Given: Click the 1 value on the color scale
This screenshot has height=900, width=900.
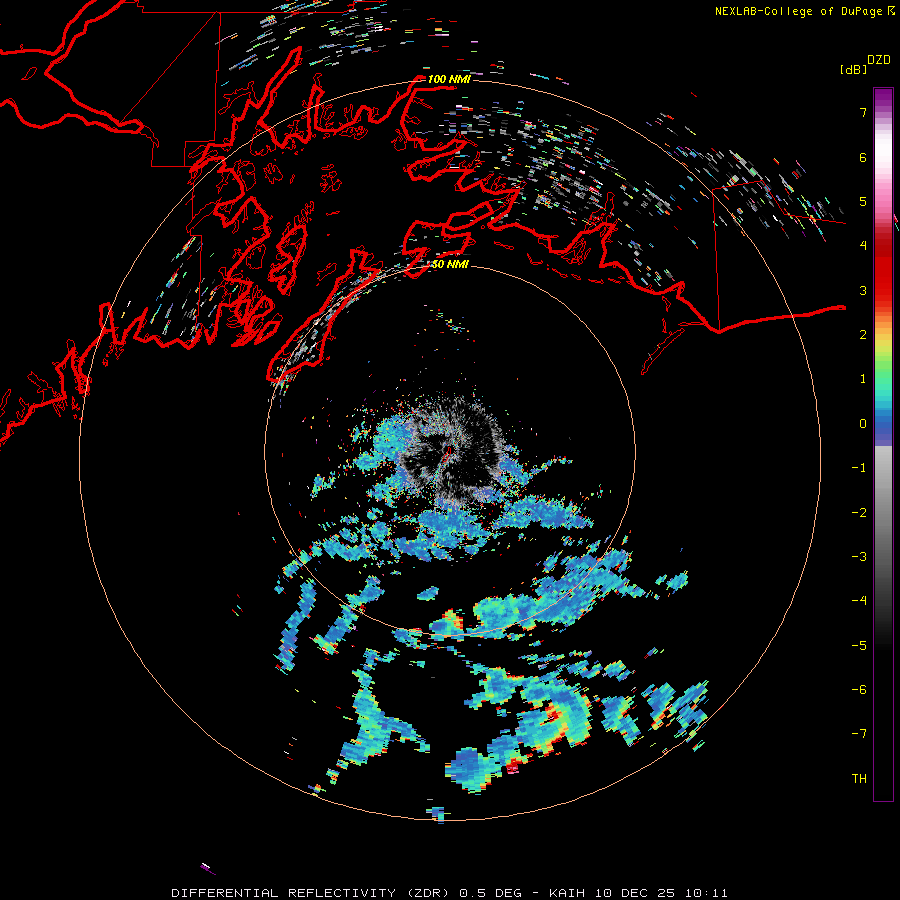Looking at the screenshot, I should pyautogui.click(x=863, y=379).
